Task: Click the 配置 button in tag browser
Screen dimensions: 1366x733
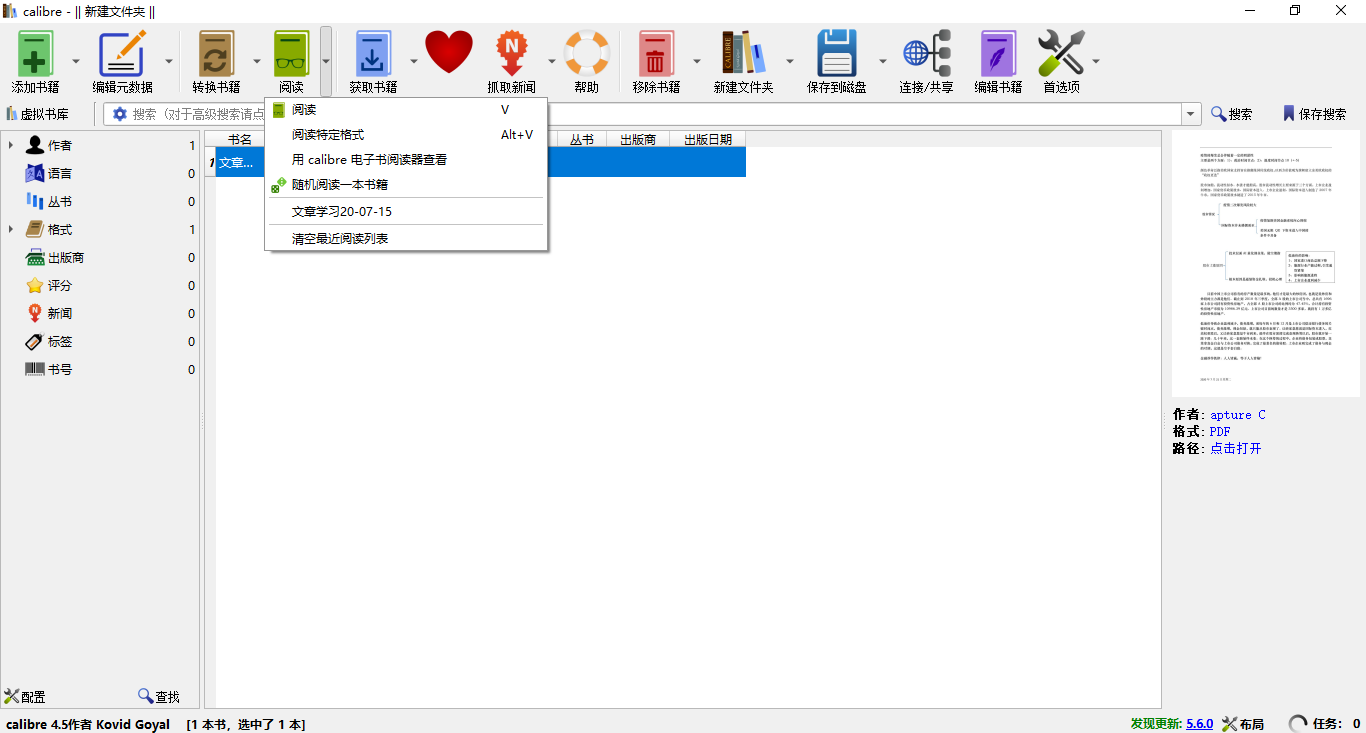Action: (x=25, y=696)
